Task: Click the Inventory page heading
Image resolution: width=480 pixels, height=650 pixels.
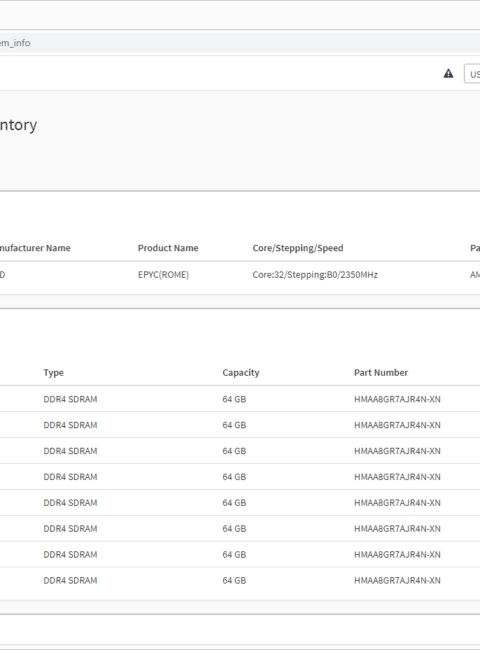Action: pos(18,124)
